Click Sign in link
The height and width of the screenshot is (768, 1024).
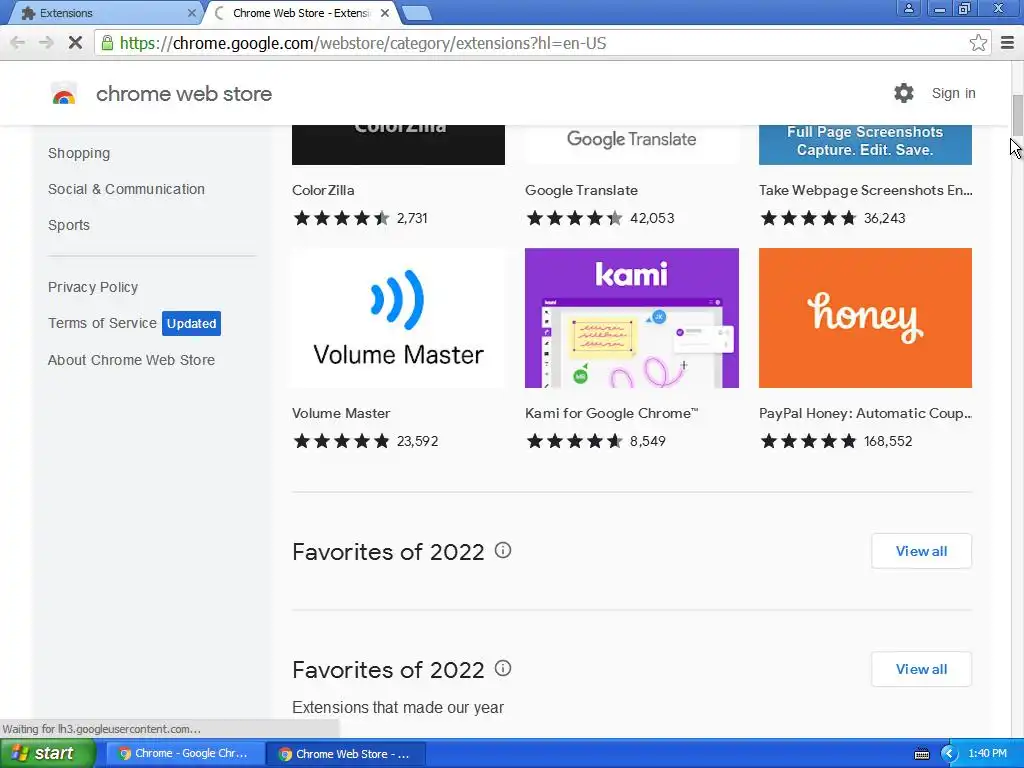[x=953, y=93]
